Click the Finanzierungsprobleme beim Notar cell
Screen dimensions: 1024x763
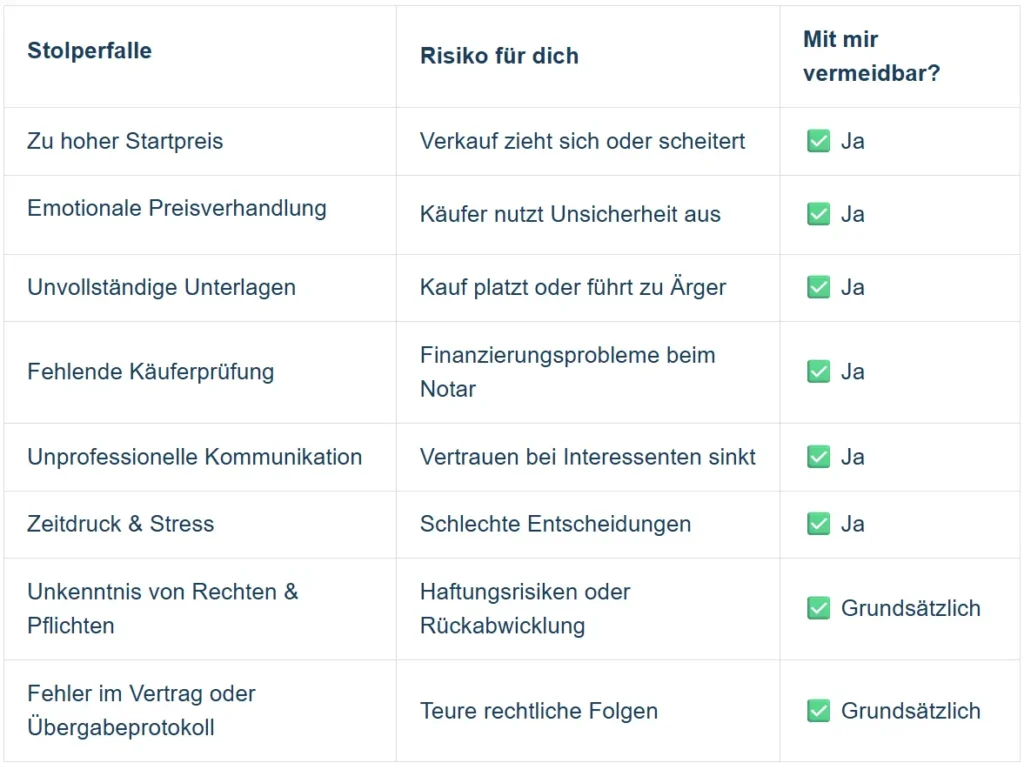click(x=567, y=372)
